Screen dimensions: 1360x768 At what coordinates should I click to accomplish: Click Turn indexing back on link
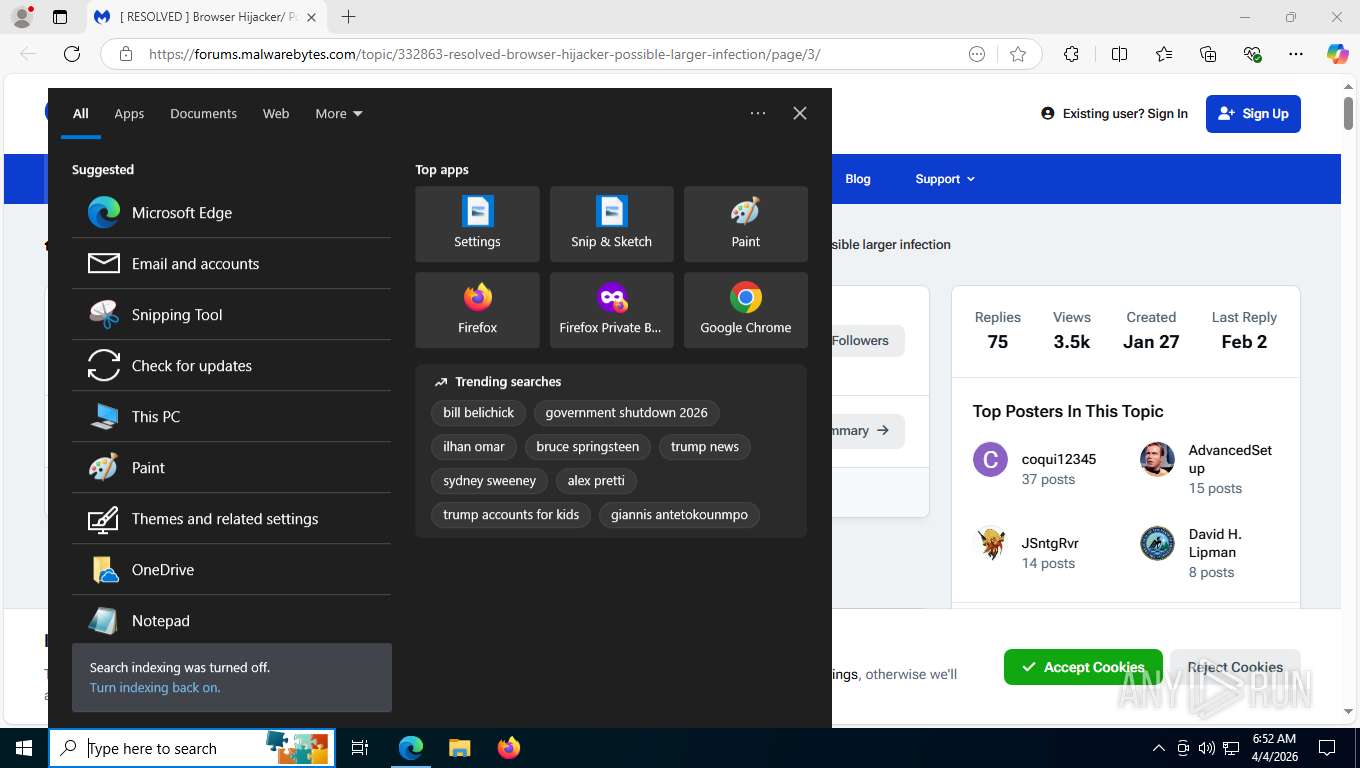(155, 687)
